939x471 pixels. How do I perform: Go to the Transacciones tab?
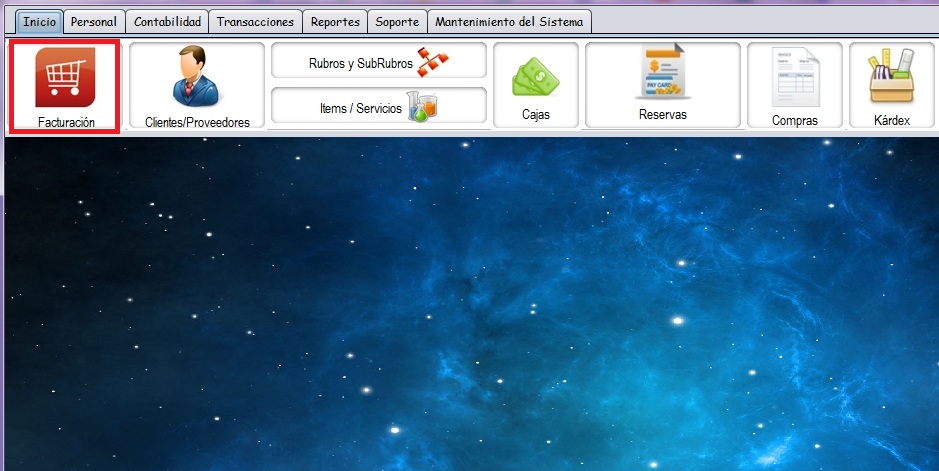coord(256,21)
